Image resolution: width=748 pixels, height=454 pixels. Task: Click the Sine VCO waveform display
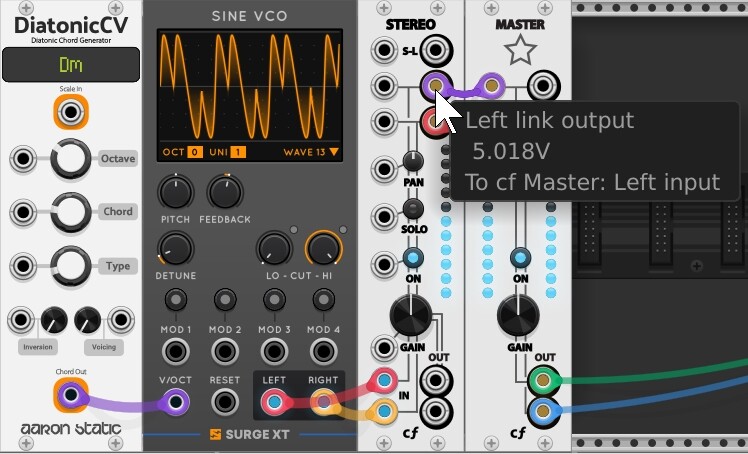point(249,88)
